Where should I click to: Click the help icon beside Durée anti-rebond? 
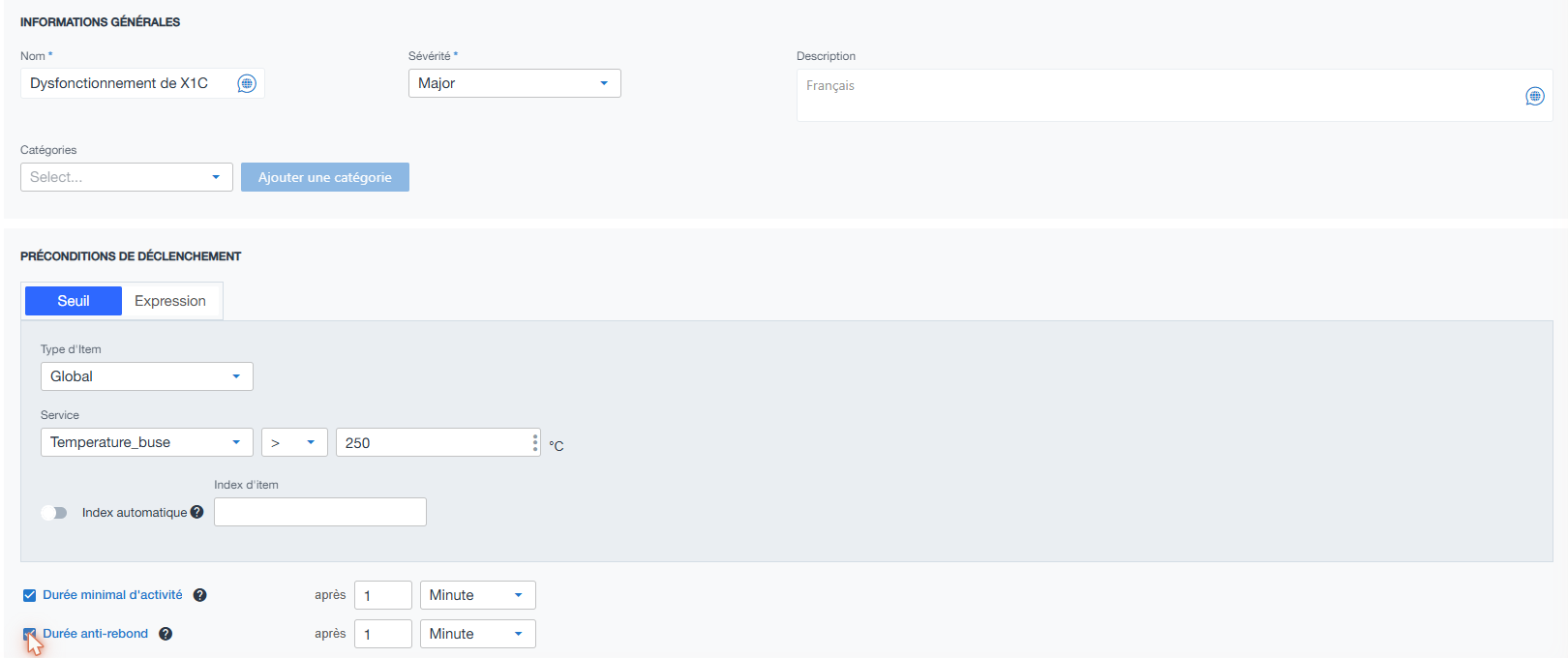point(166,634)
